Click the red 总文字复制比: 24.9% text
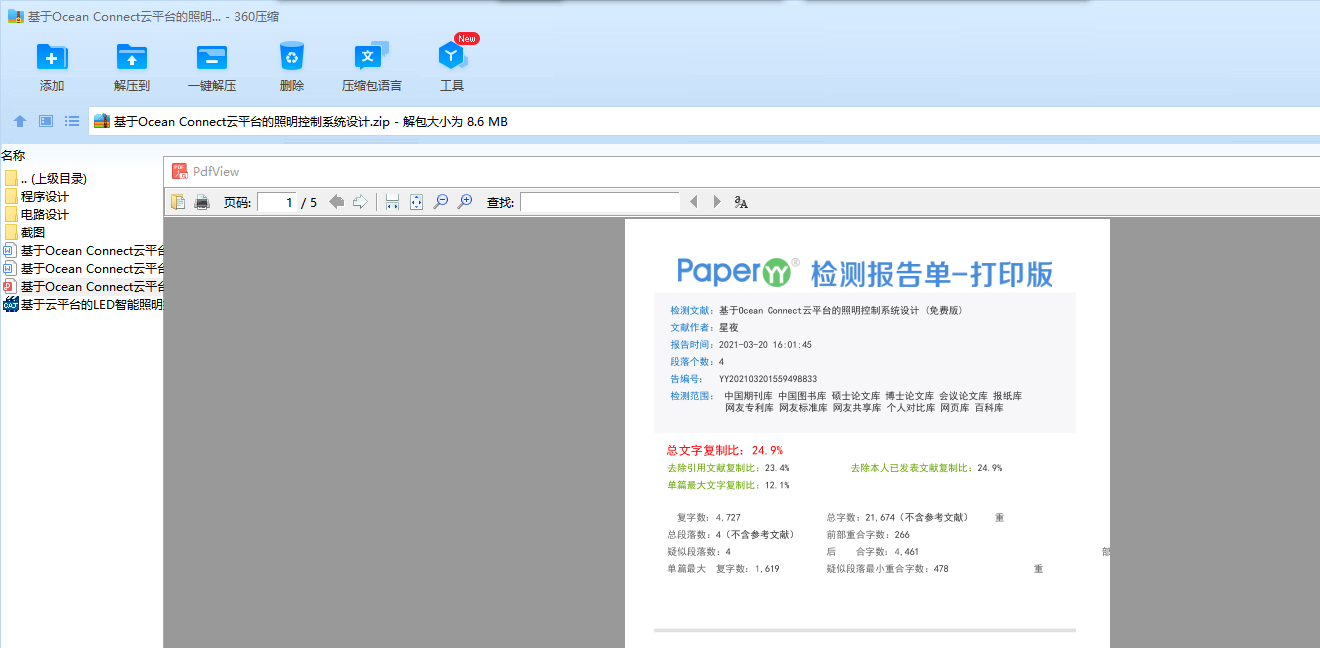This screenshot has height=648, width=1320. pyautogui.click(x=725, y=450)
